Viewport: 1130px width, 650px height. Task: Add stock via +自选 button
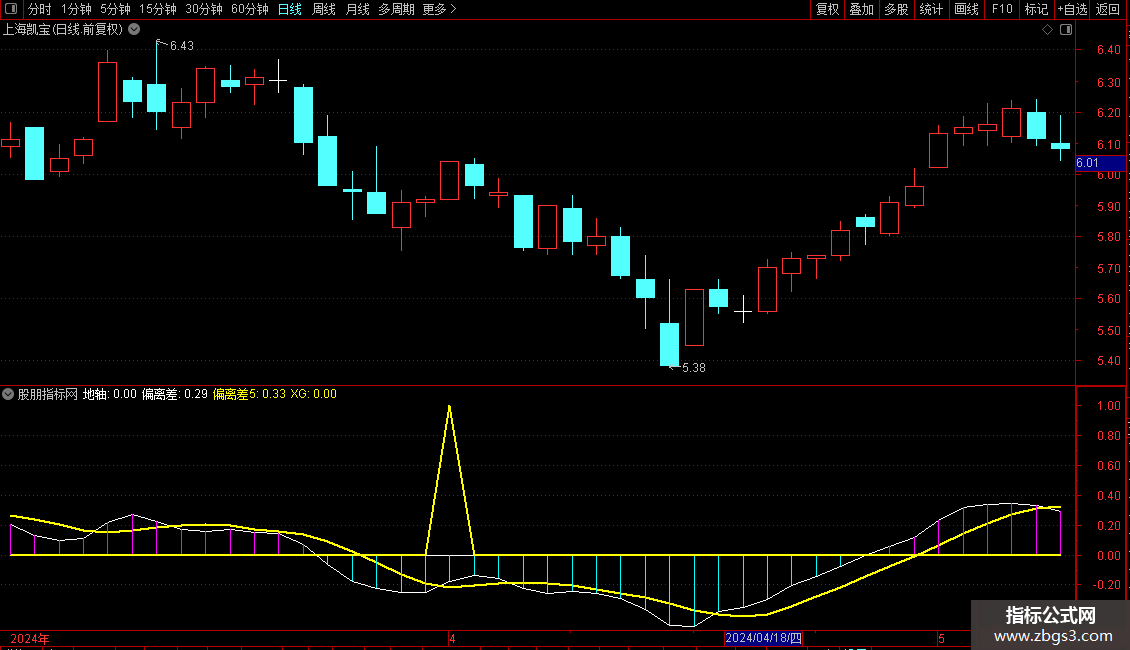pyautogui.click(x=1072, y=9)
